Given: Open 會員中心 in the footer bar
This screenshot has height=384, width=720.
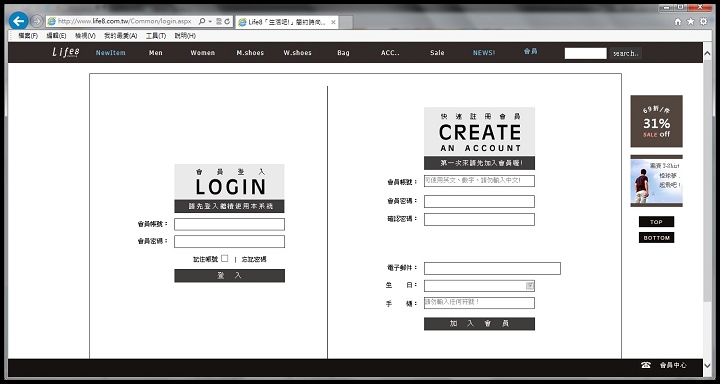Looking at the screenshot, I should pos(673,365).
